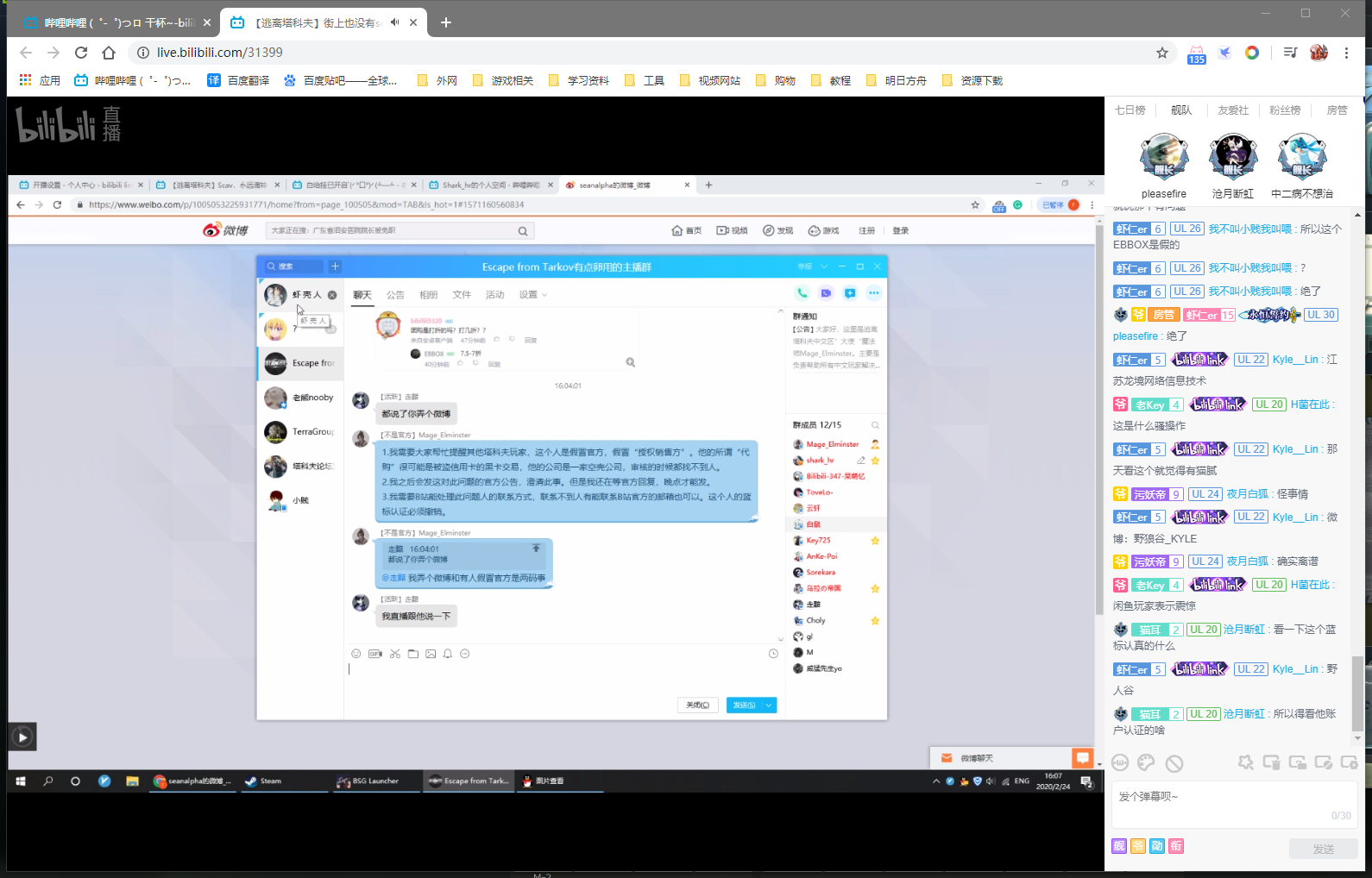Expand the 工具 bookmark folder
This screenshot has height=878, width=1372.
click(644, 80)
